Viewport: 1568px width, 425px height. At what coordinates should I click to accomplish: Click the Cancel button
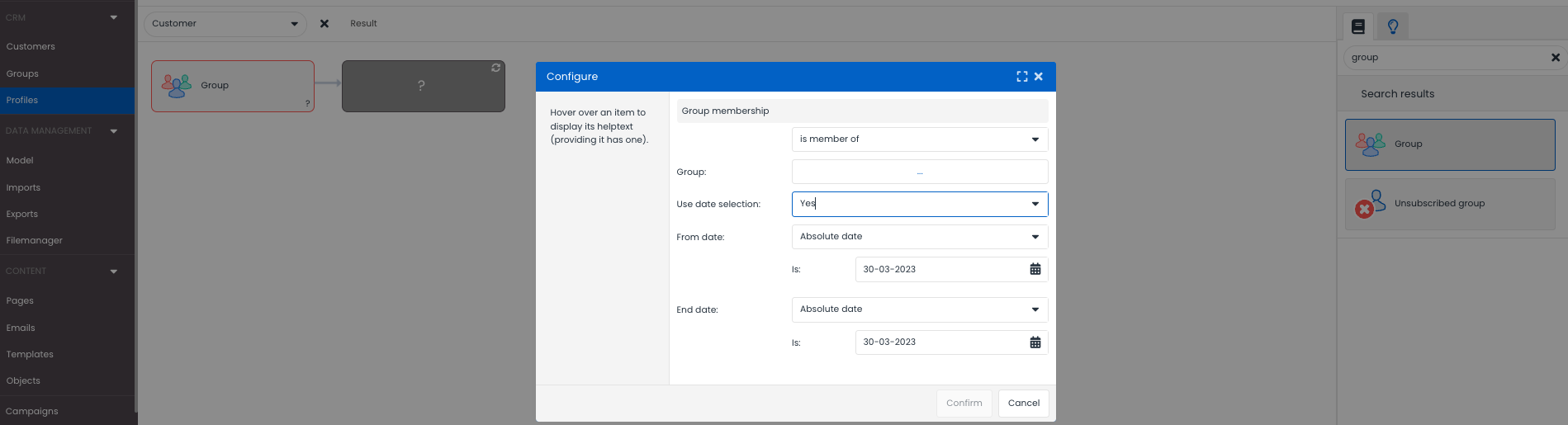tap(1024, 404)
